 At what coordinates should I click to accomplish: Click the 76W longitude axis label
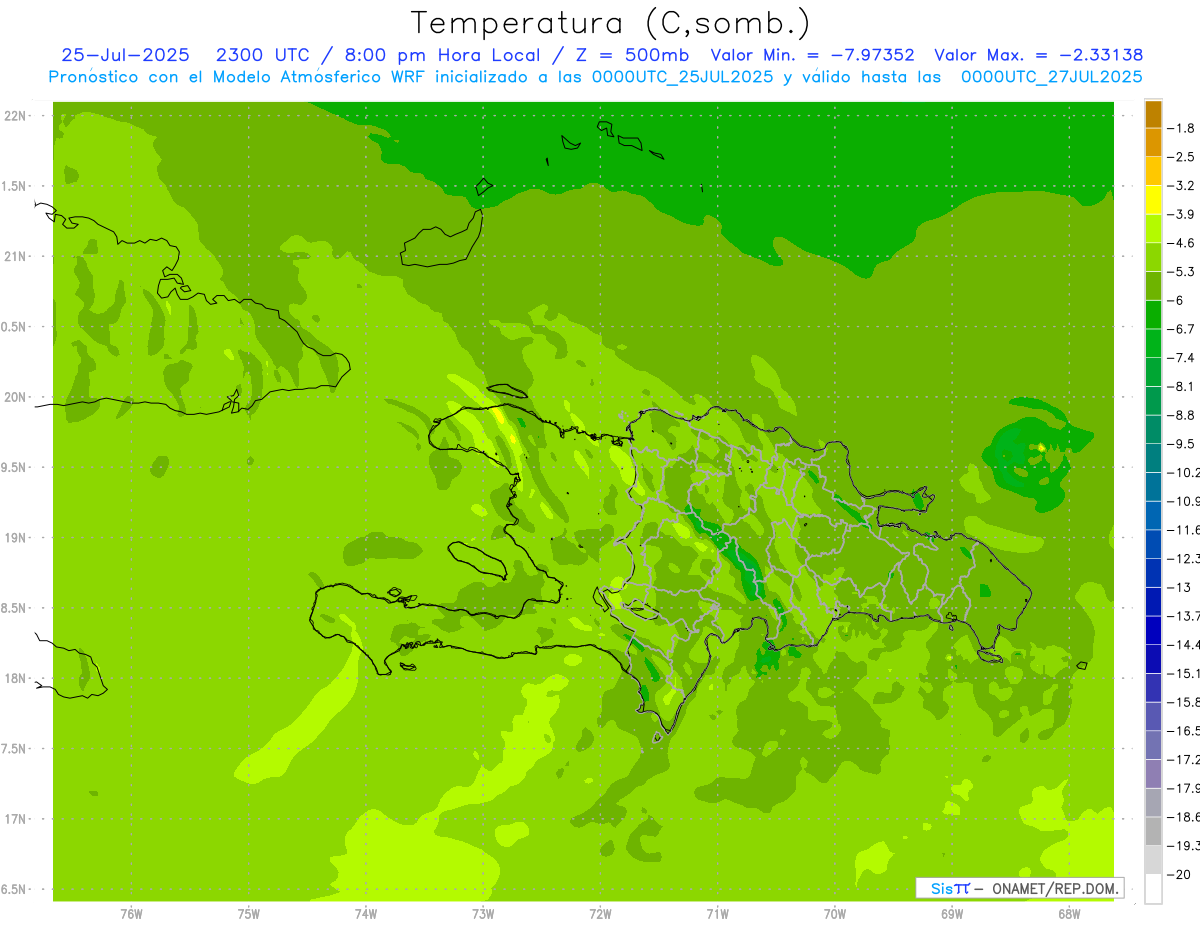[x=131, y=914]
